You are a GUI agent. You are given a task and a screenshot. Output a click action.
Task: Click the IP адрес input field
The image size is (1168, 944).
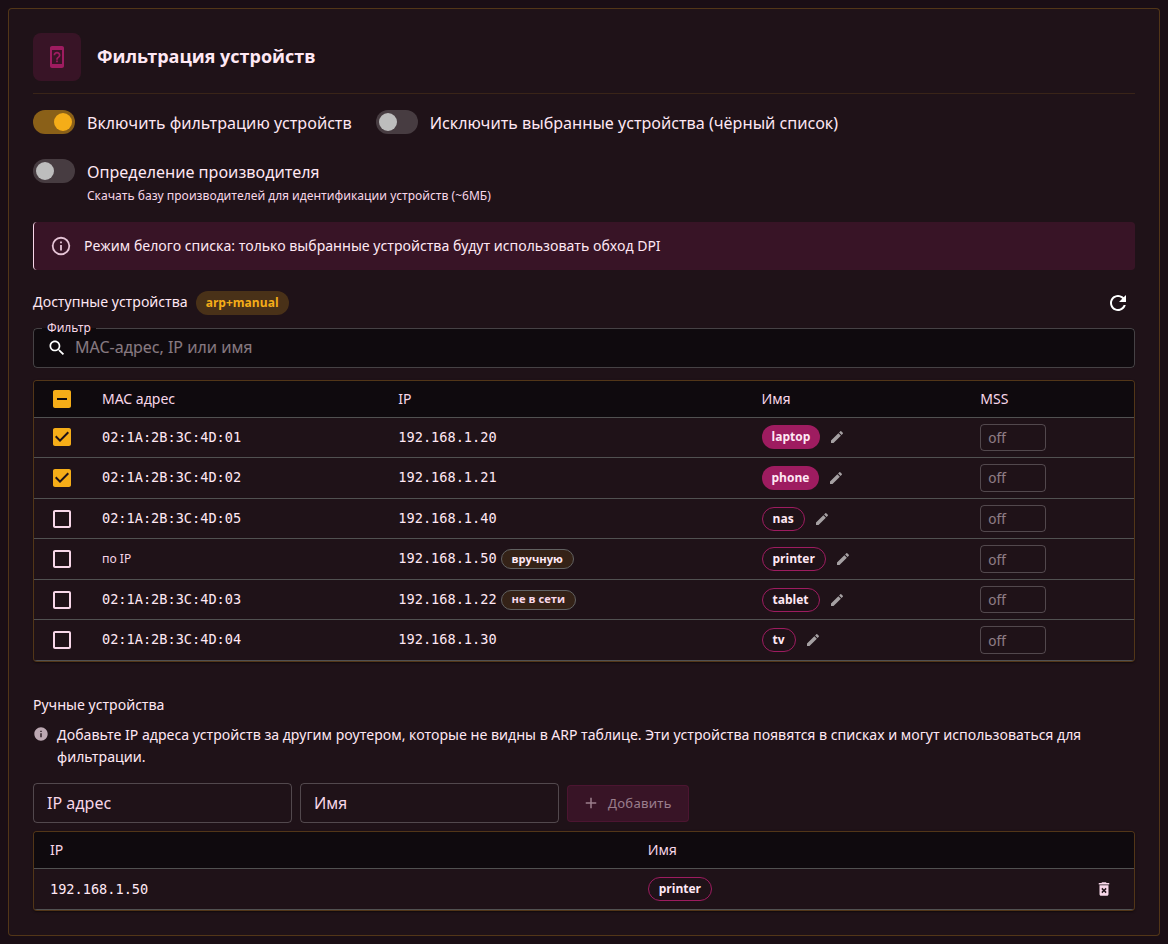coord(162,803)
